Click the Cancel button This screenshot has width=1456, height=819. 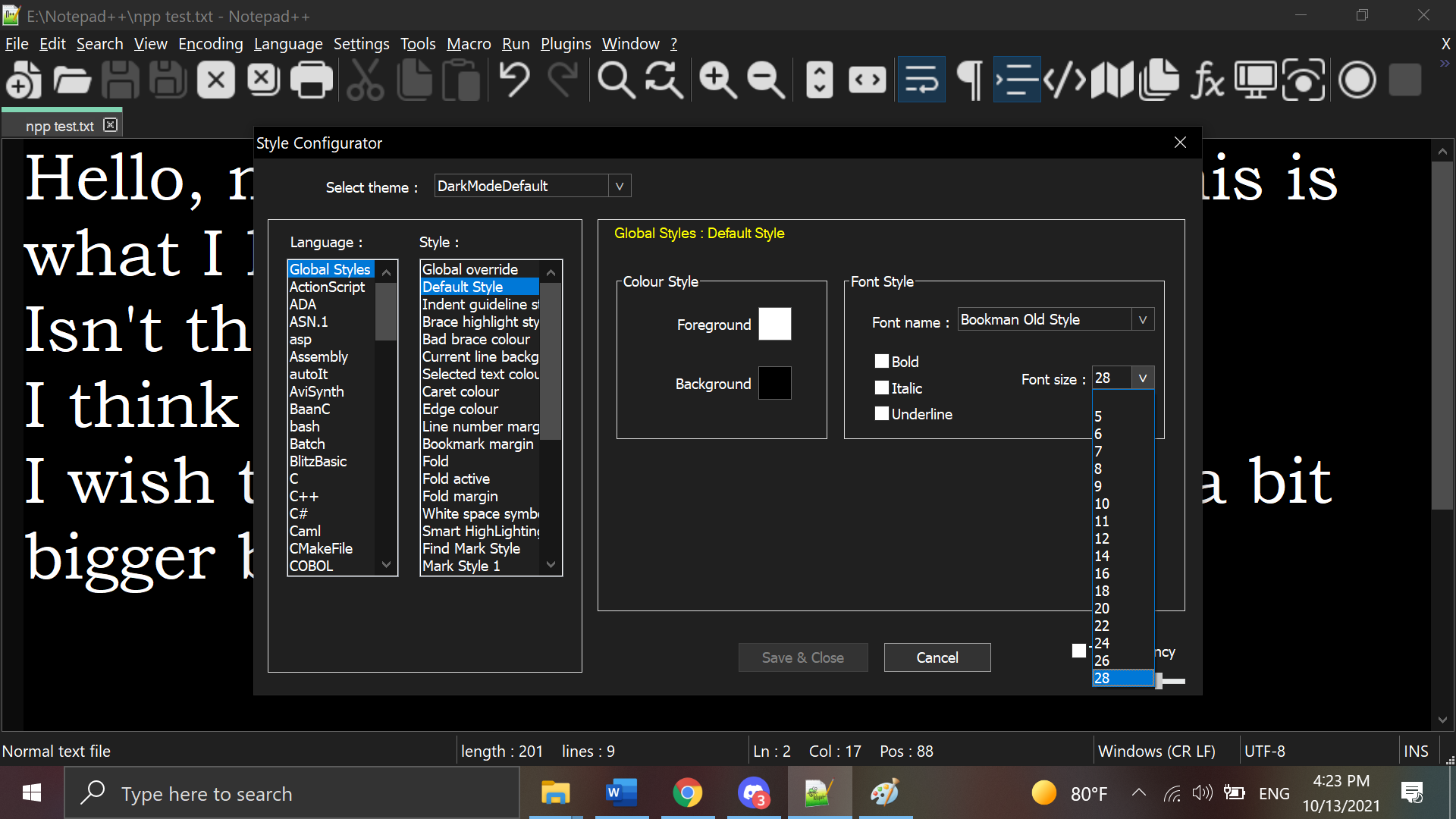pos(937,657)
